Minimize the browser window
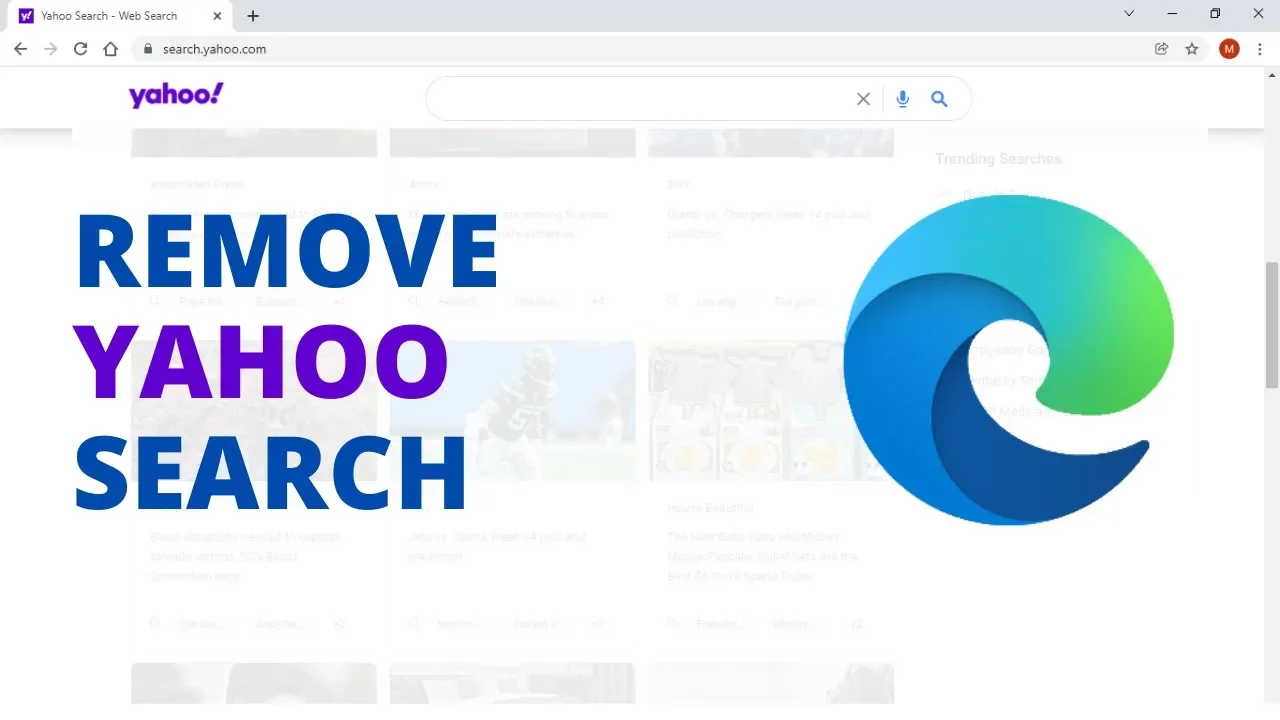1280x720 pixels. pos(1172,14)
